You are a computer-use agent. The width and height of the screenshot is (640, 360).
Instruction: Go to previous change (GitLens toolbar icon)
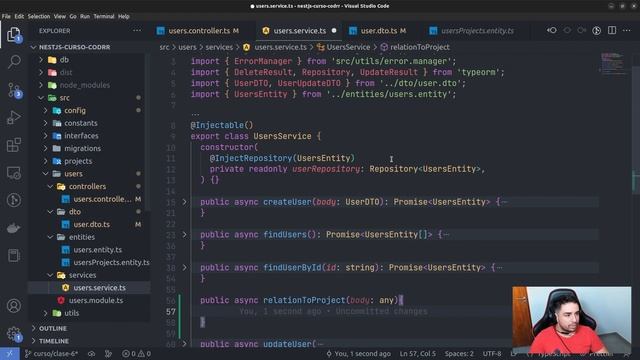click(552, 30)
